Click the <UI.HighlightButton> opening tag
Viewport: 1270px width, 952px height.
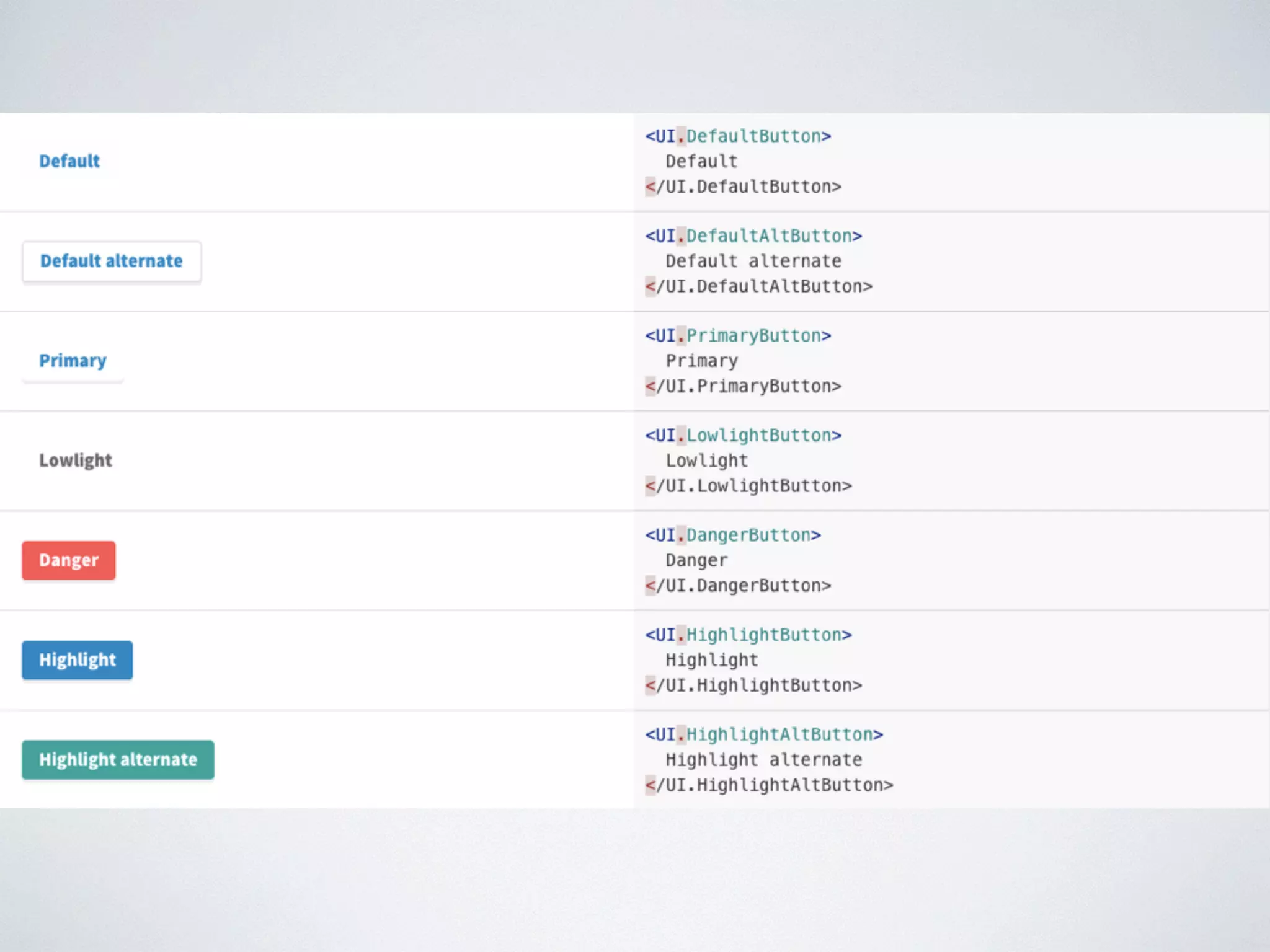(748, 635)
